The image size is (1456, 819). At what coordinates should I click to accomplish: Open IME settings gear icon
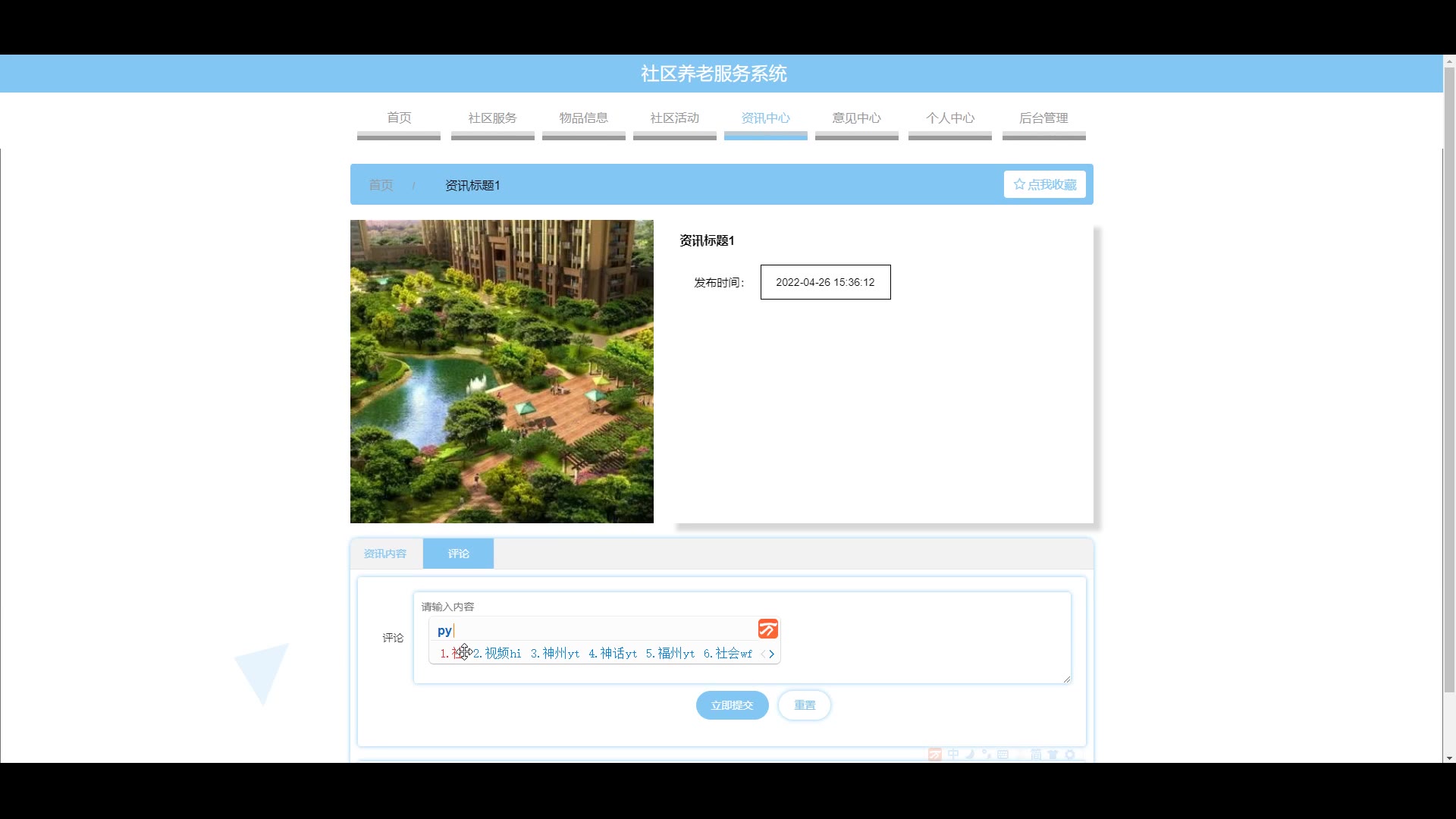[1070, 755]
